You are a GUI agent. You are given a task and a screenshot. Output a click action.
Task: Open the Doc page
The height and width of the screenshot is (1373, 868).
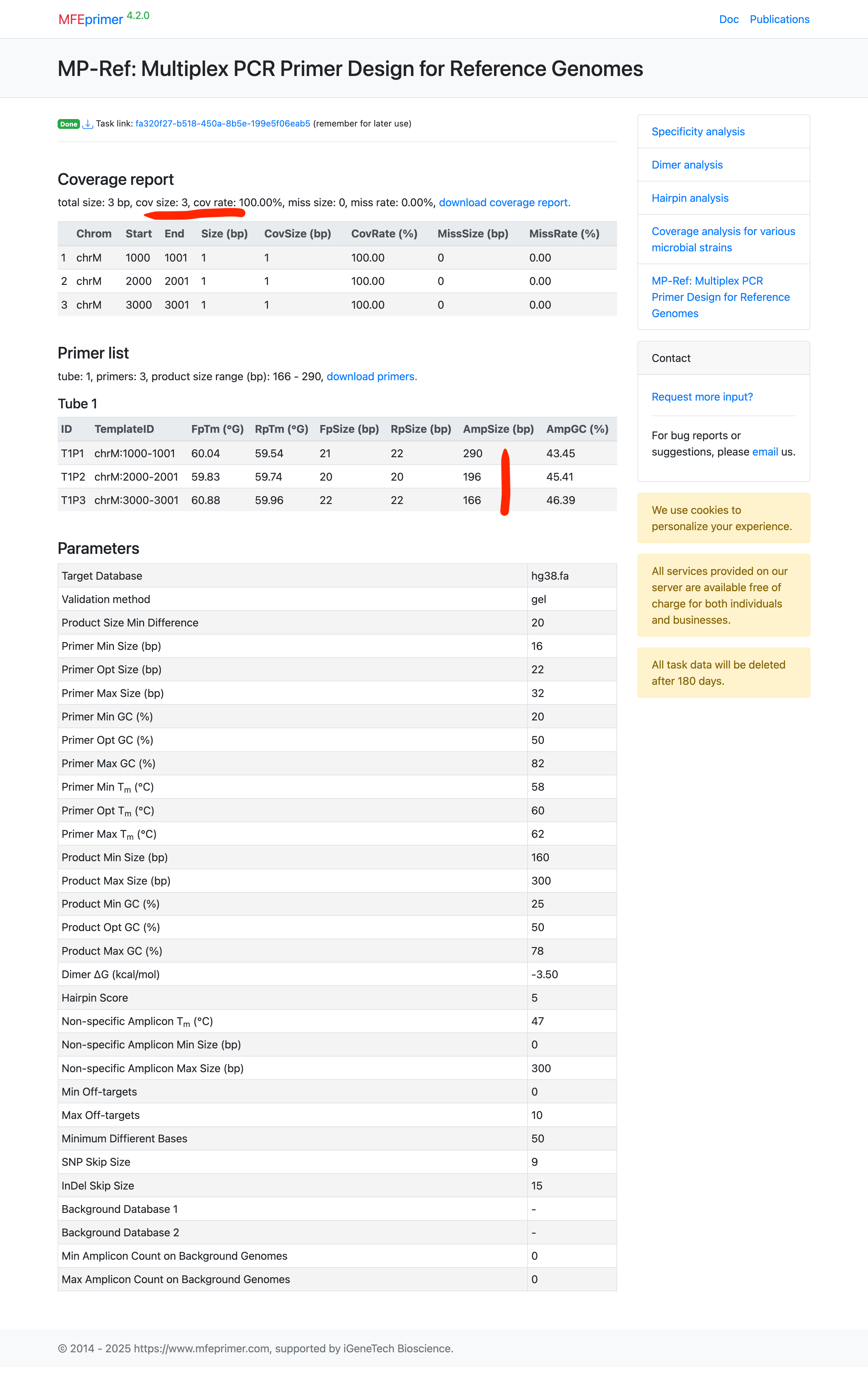(728, 19)
